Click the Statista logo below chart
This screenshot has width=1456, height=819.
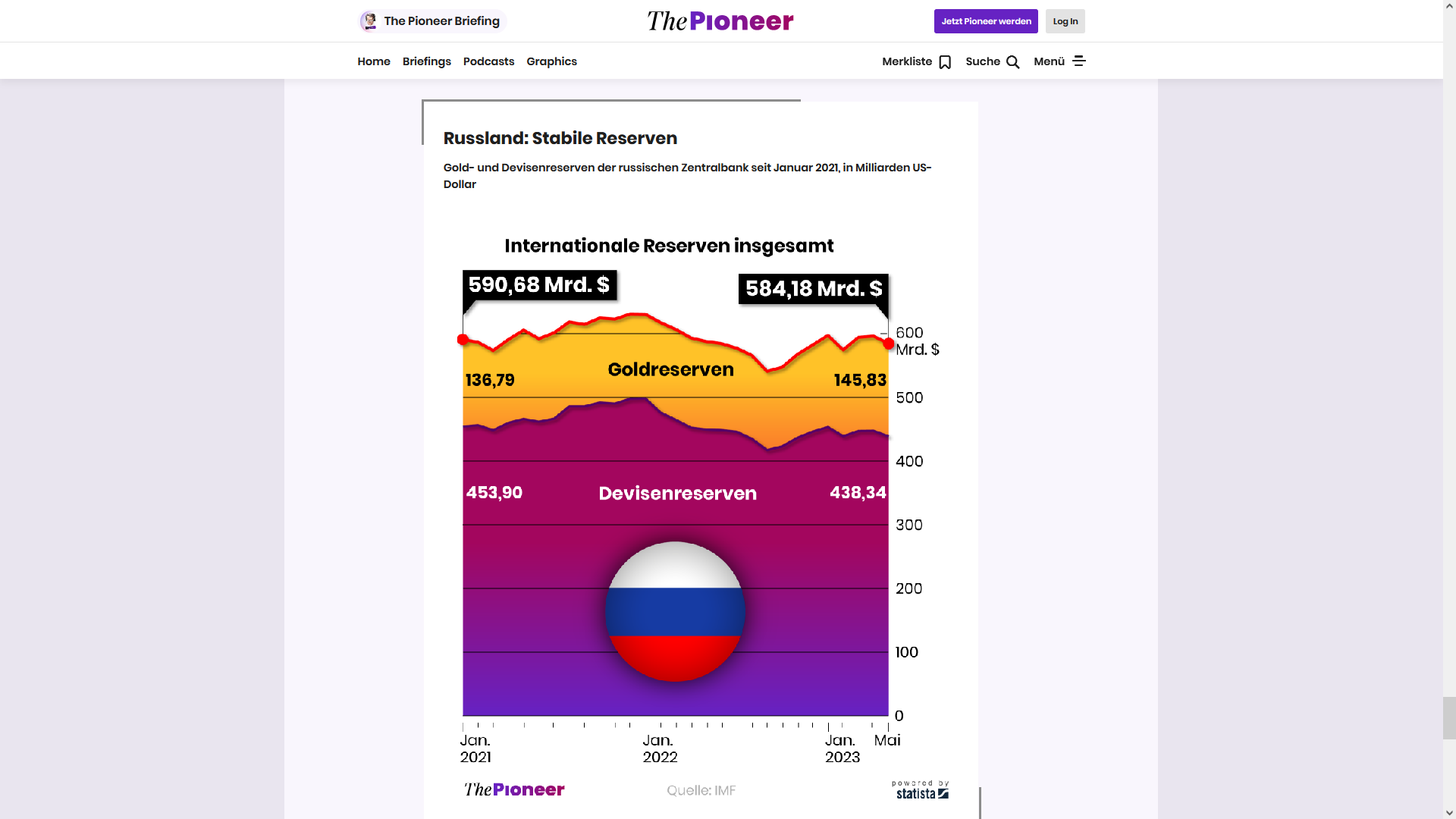(921, 790)
